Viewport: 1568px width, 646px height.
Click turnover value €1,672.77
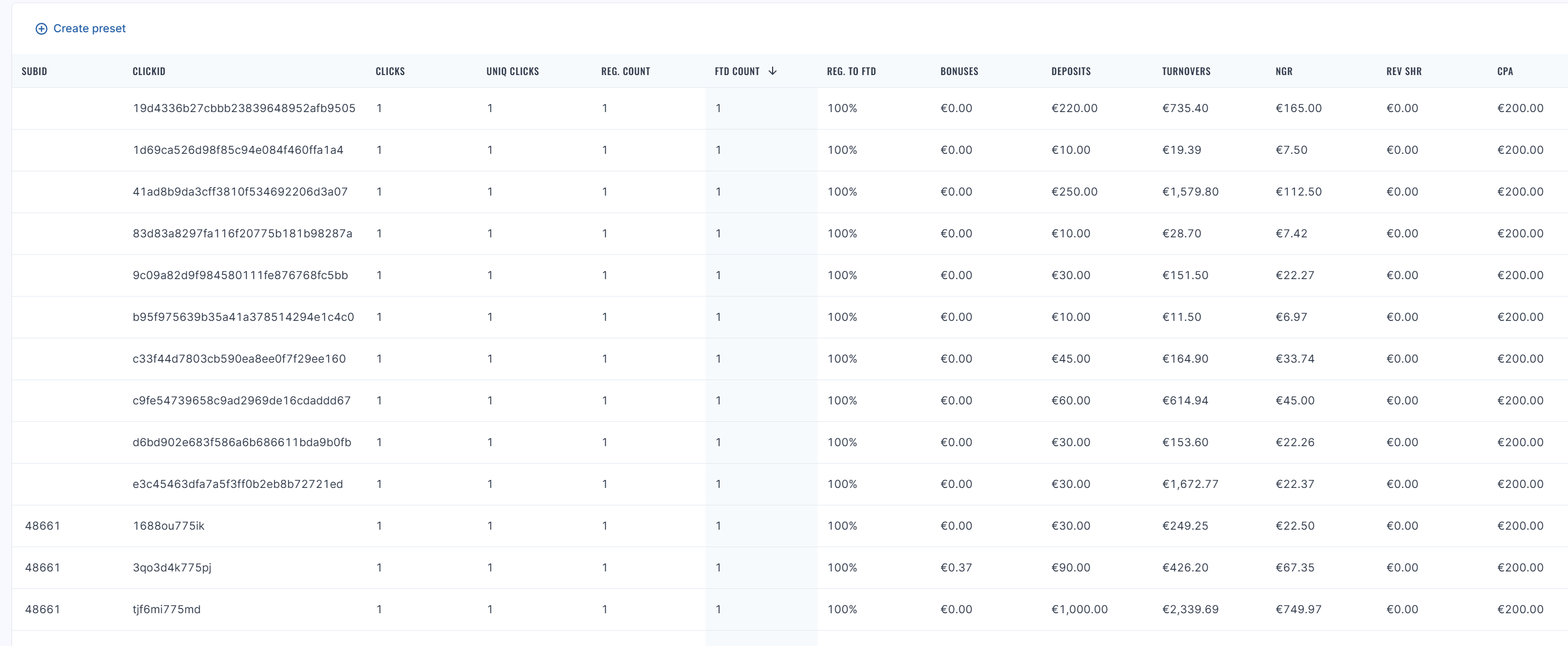[x=1190, y=484]
